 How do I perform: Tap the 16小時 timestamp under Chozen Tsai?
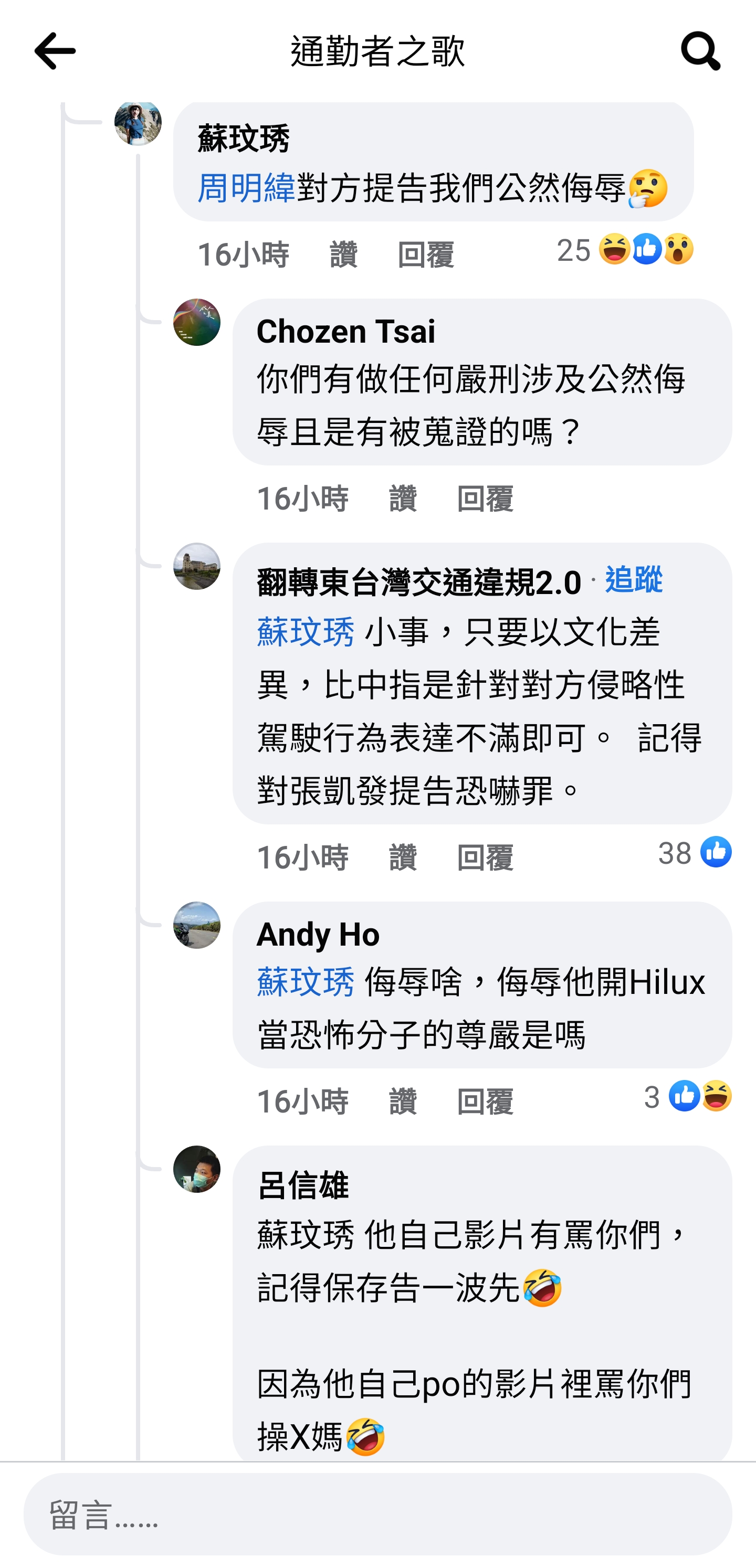303,499
